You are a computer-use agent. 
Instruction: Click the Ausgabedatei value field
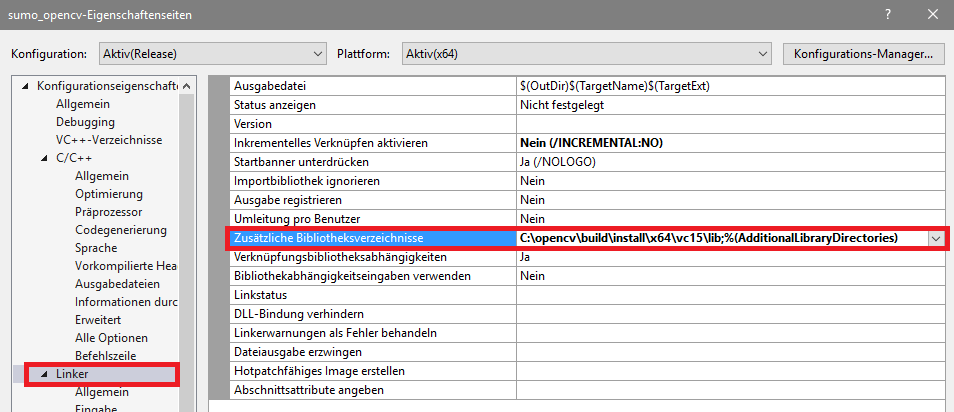pyautogui.click(x=730, y=86)
